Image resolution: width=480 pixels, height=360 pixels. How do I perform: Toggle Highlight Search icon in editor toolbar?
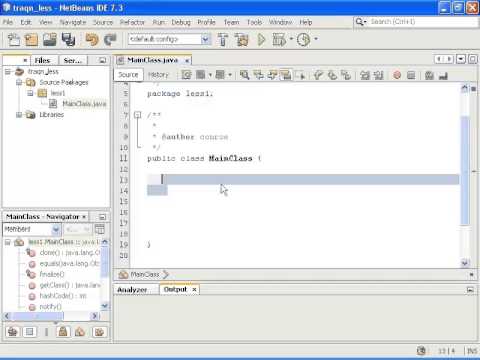click(x=286, y=75)
